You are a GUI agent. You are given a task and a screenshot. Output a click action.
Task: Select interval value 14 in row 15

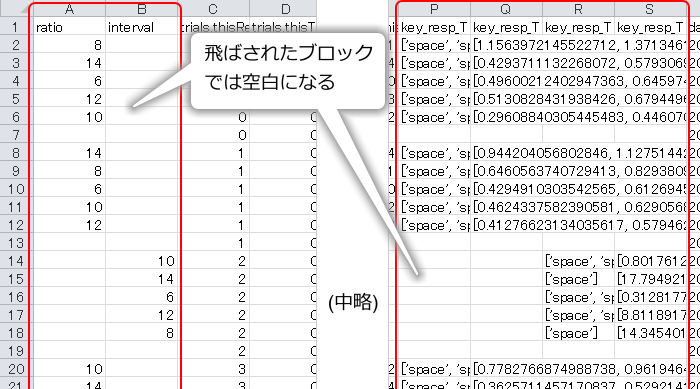(142, 279)
